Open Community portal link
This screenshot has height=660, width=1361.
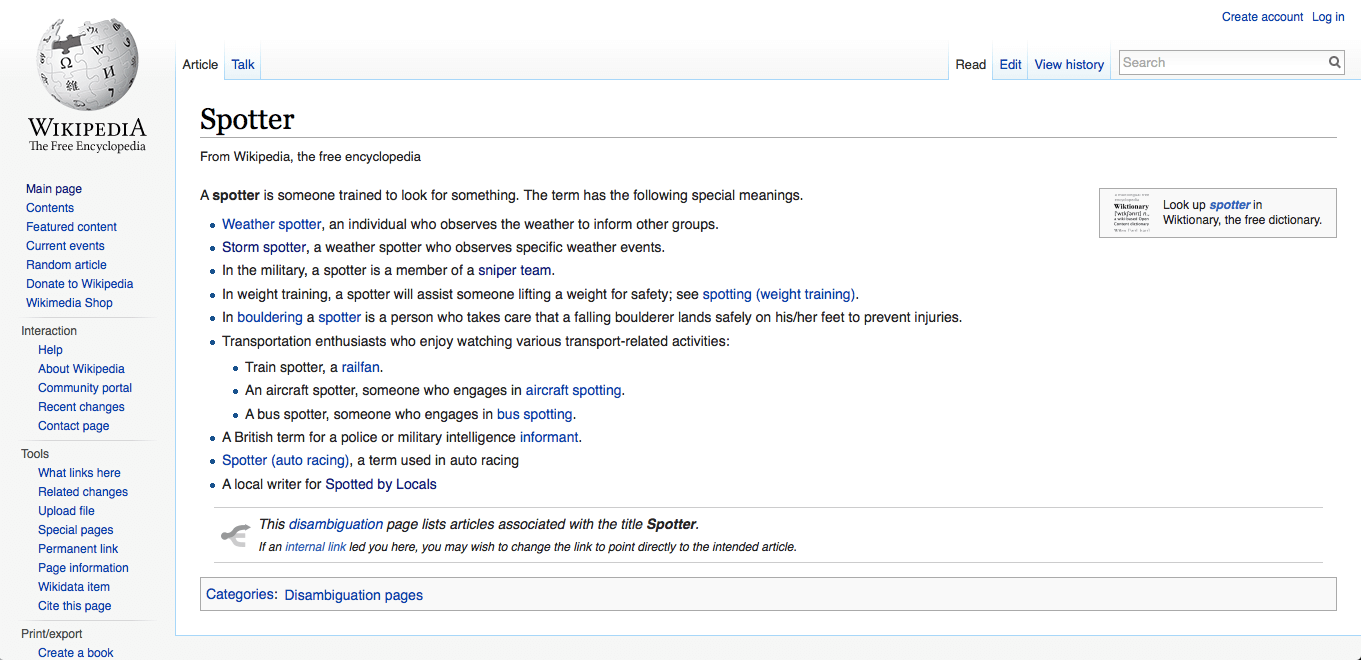click(x=85, y=388)
